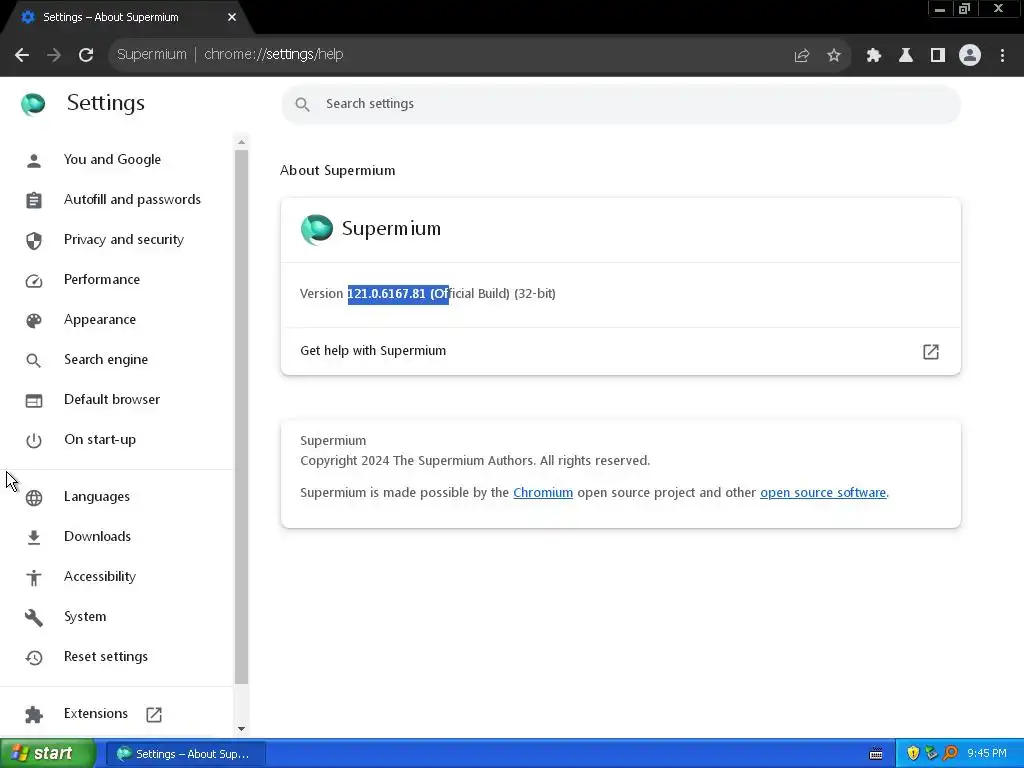Click the shield icon beside Privacy and security
This screenshot has width=1024, height=768.
(34, 240)
